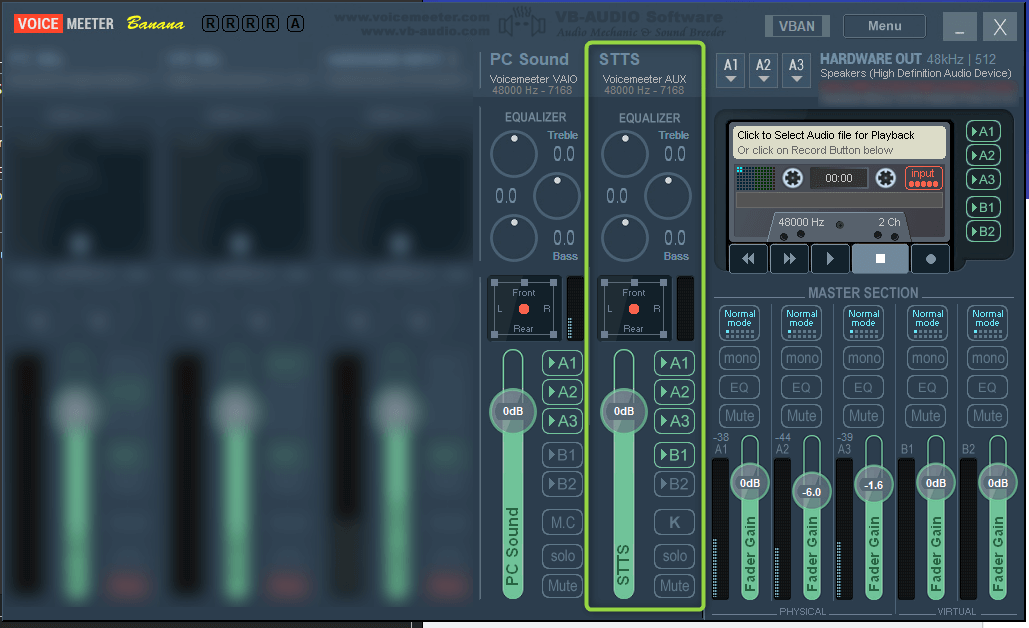This screenshot has width=1029, height=628.
Task: Toggle A2 routing on PC Sound strip
Action: coord(562,392)
